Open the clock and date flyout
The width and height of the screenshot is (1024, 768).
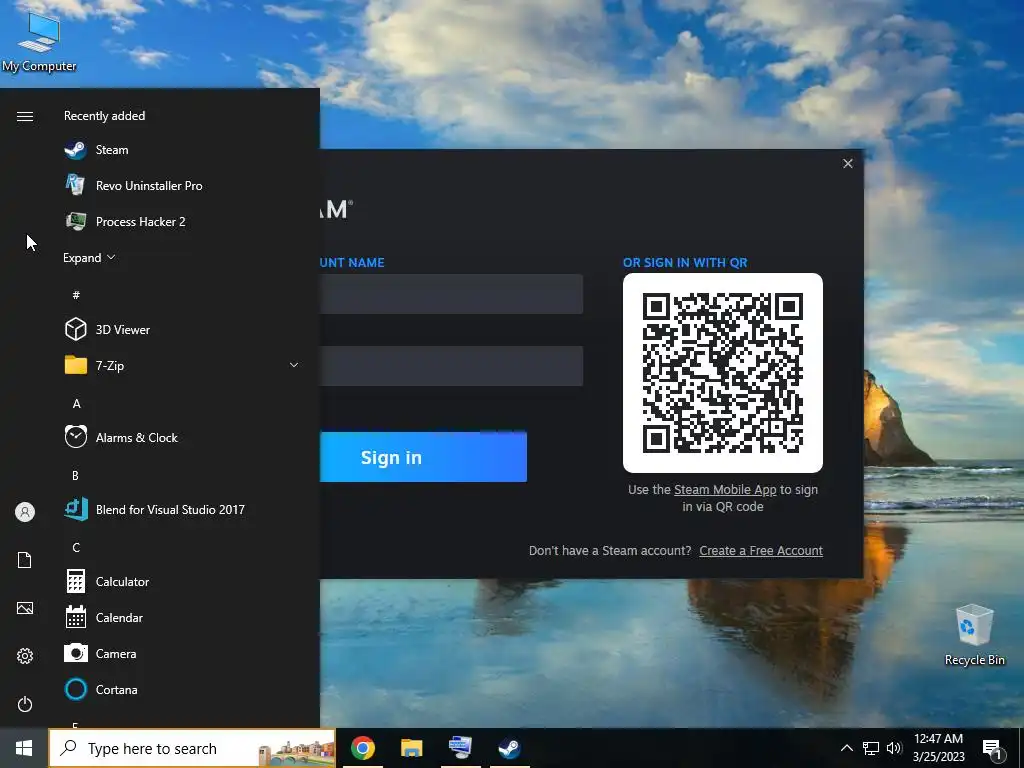click(938, 748)
